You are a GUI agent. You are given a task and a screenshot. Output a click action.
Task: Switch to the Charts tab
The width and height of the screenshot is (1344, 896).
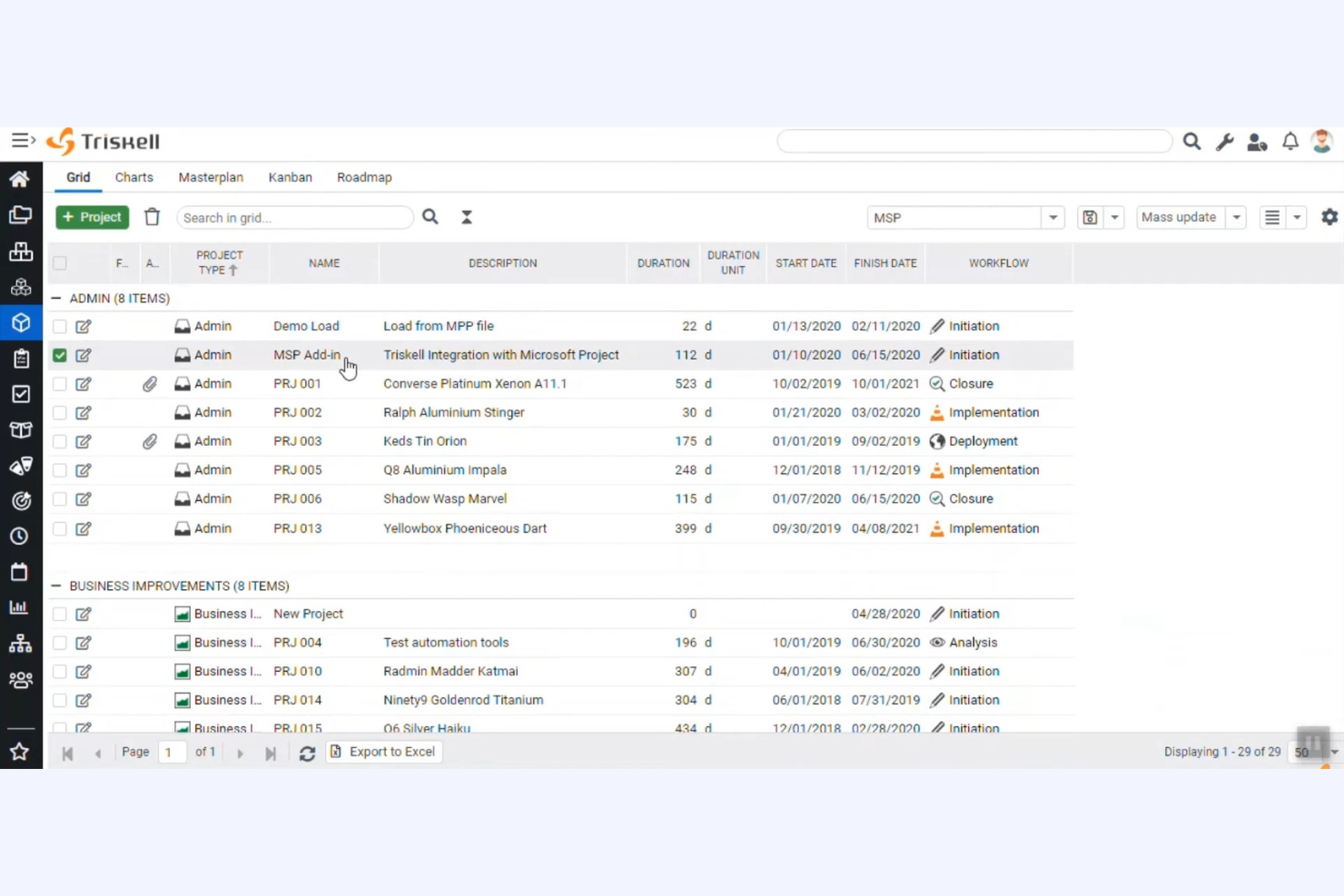133,177
